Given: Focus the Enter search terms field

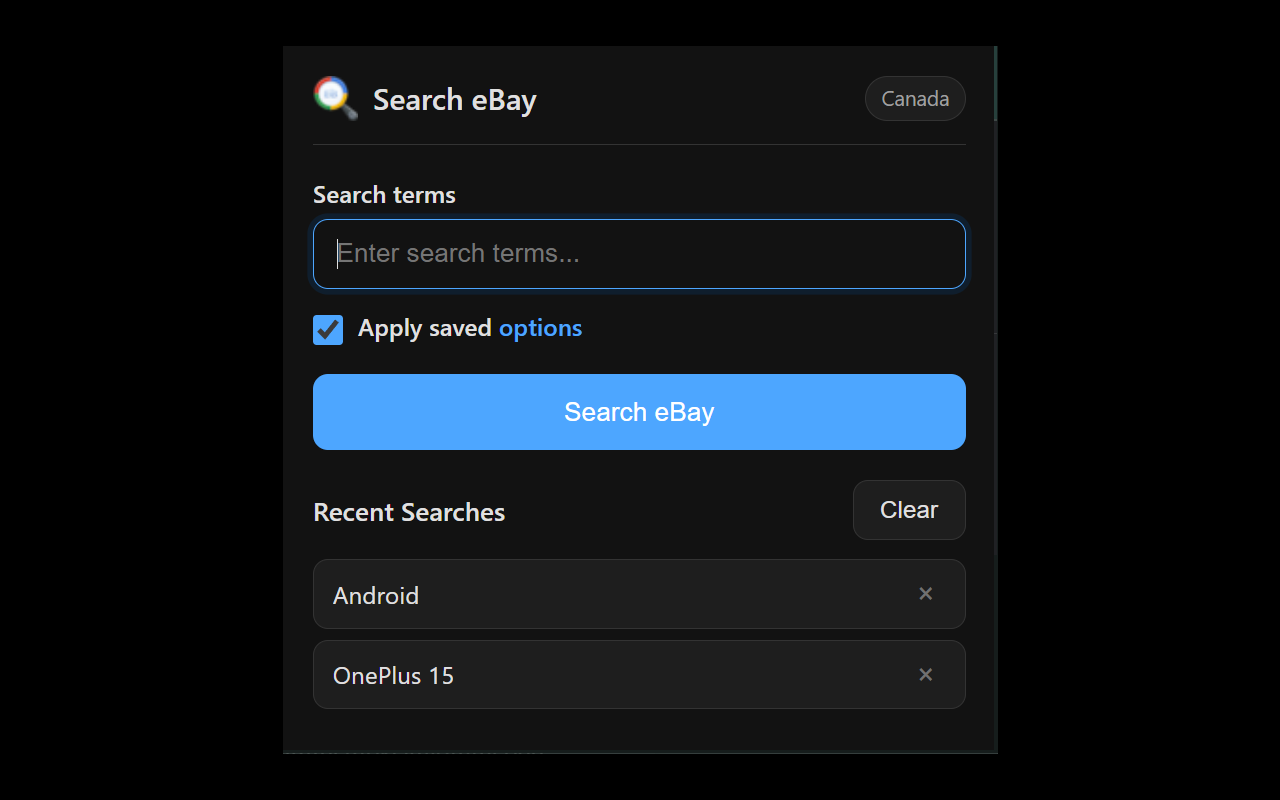Looking at the screenshot, I should [639, 254].
